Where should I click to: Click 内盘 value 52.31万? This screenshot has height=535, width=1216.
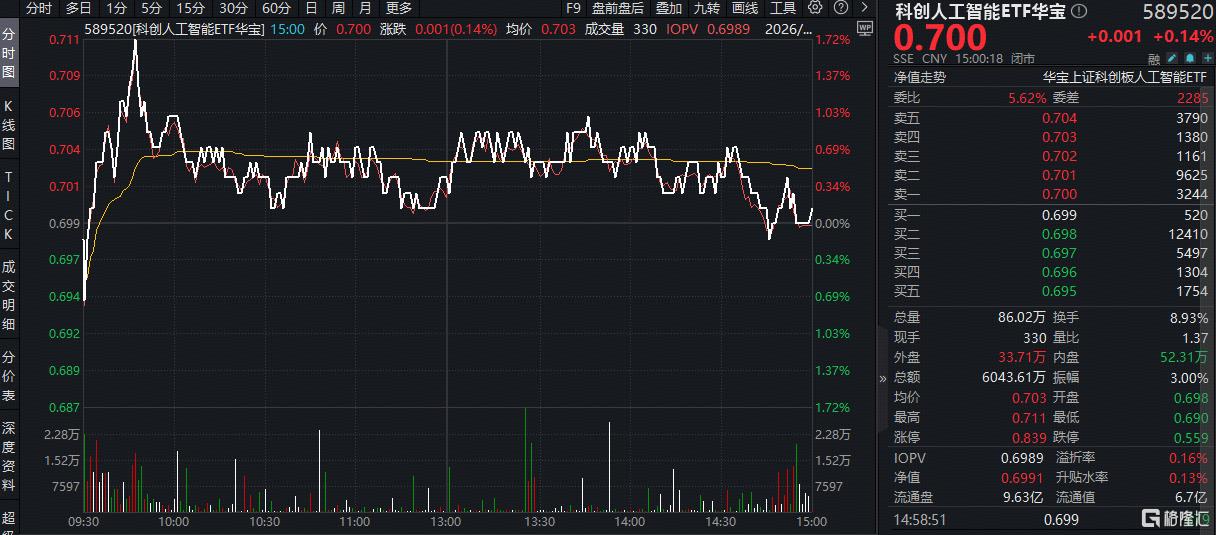pos(1184,357)
